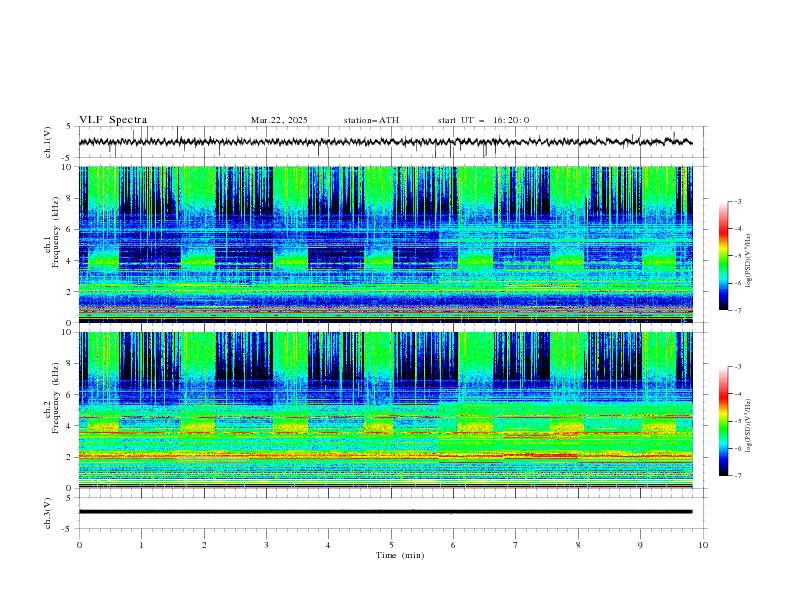Click the ch.2 spectrogram color scale bar
This screenshot has width=792, height=612.
[x=723, y=421]
